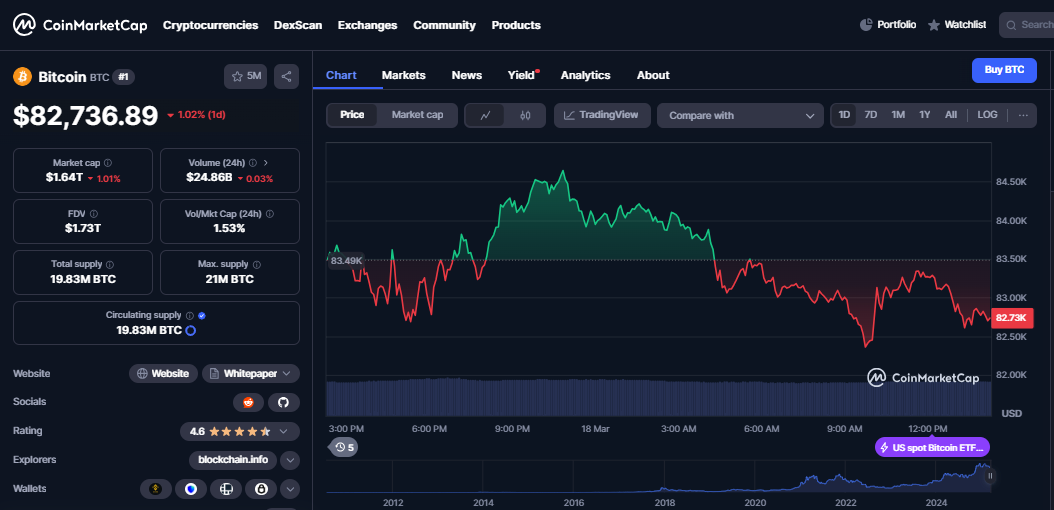Click the FDV info icon
This screenshot has width=1054, height=510.
pos(93,214)
